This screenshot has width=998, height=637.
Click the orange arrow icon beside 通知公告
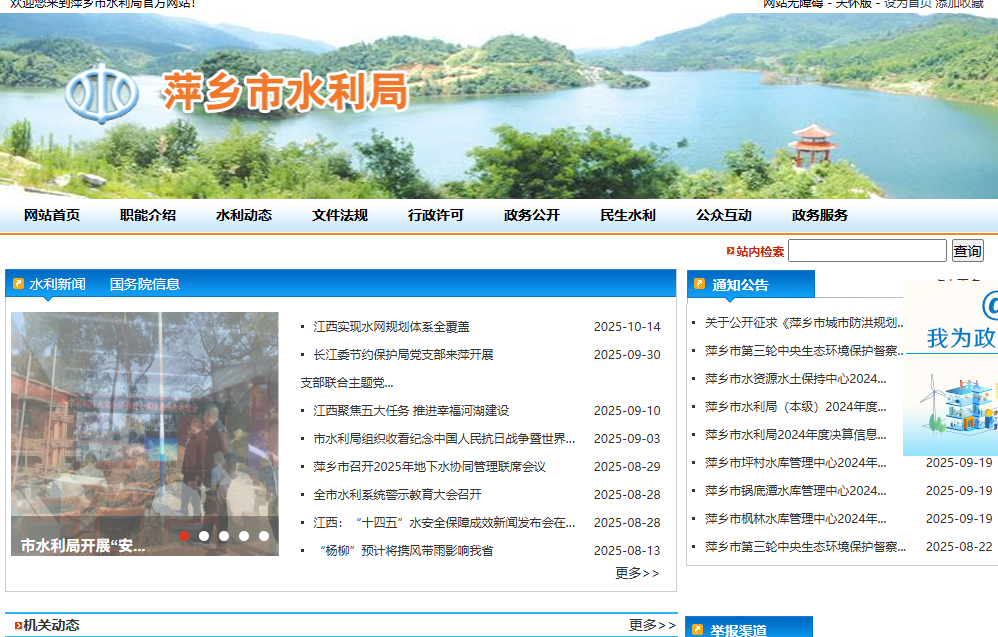(701, 283)
